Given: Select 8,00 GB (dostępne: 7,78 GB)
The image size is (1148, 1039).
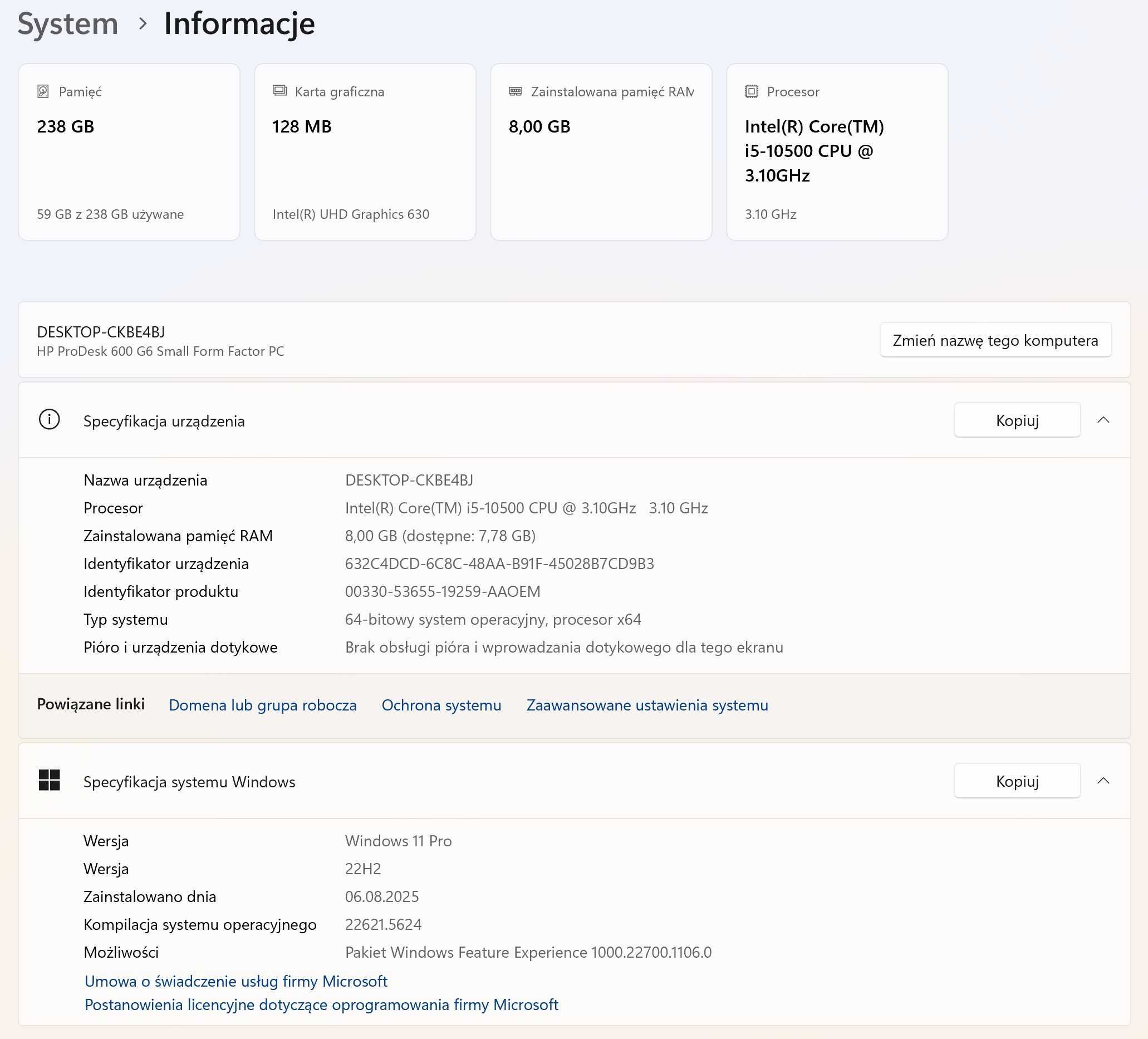Looking at the screenshot, I should coord(440,536).
